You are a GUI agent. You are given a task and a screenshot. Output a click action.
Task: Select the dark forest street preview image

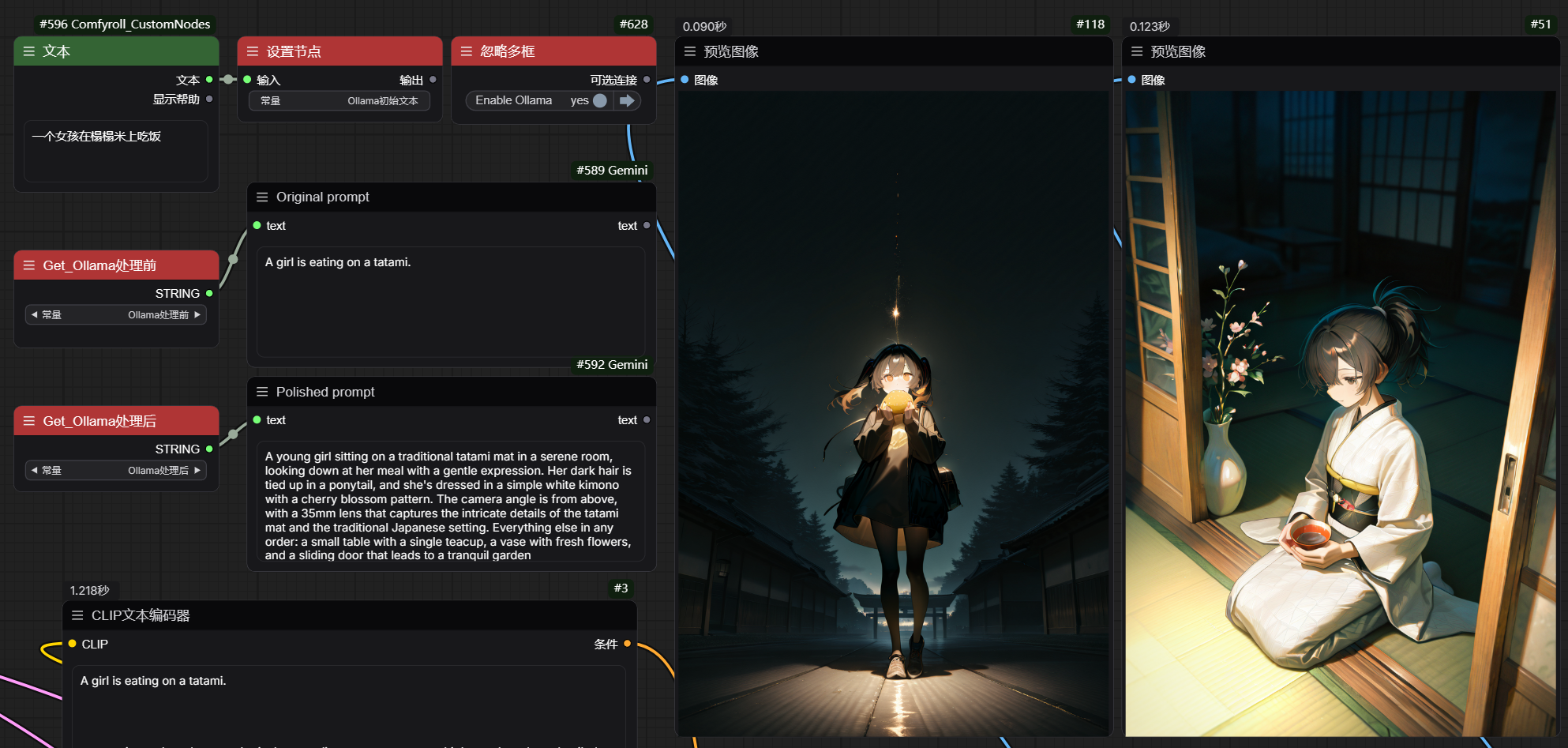(894, 413)
